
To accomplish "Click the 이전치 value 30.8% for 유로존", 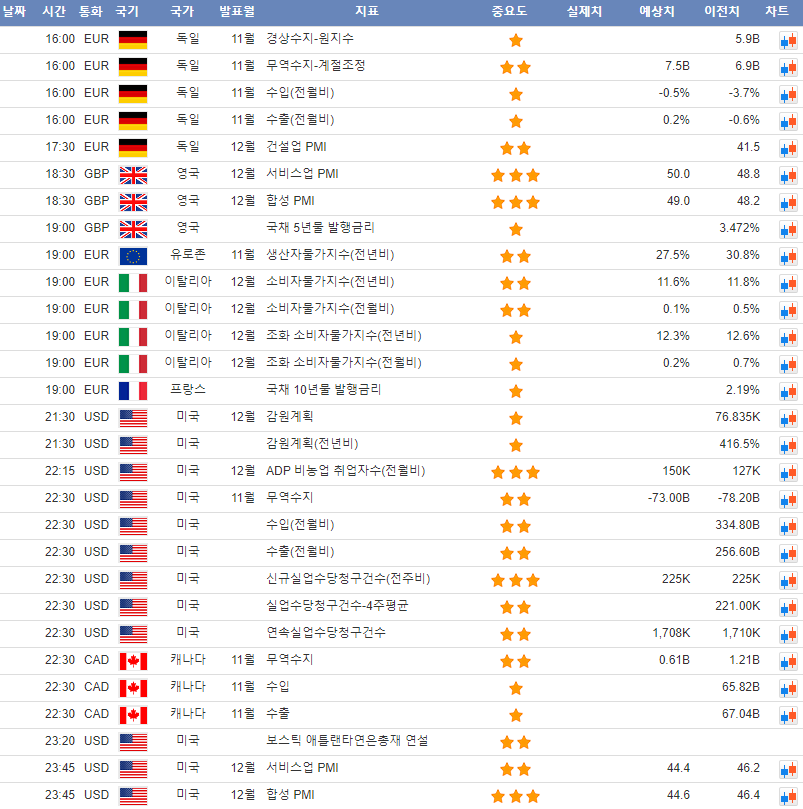I will (x=742, y=255).
